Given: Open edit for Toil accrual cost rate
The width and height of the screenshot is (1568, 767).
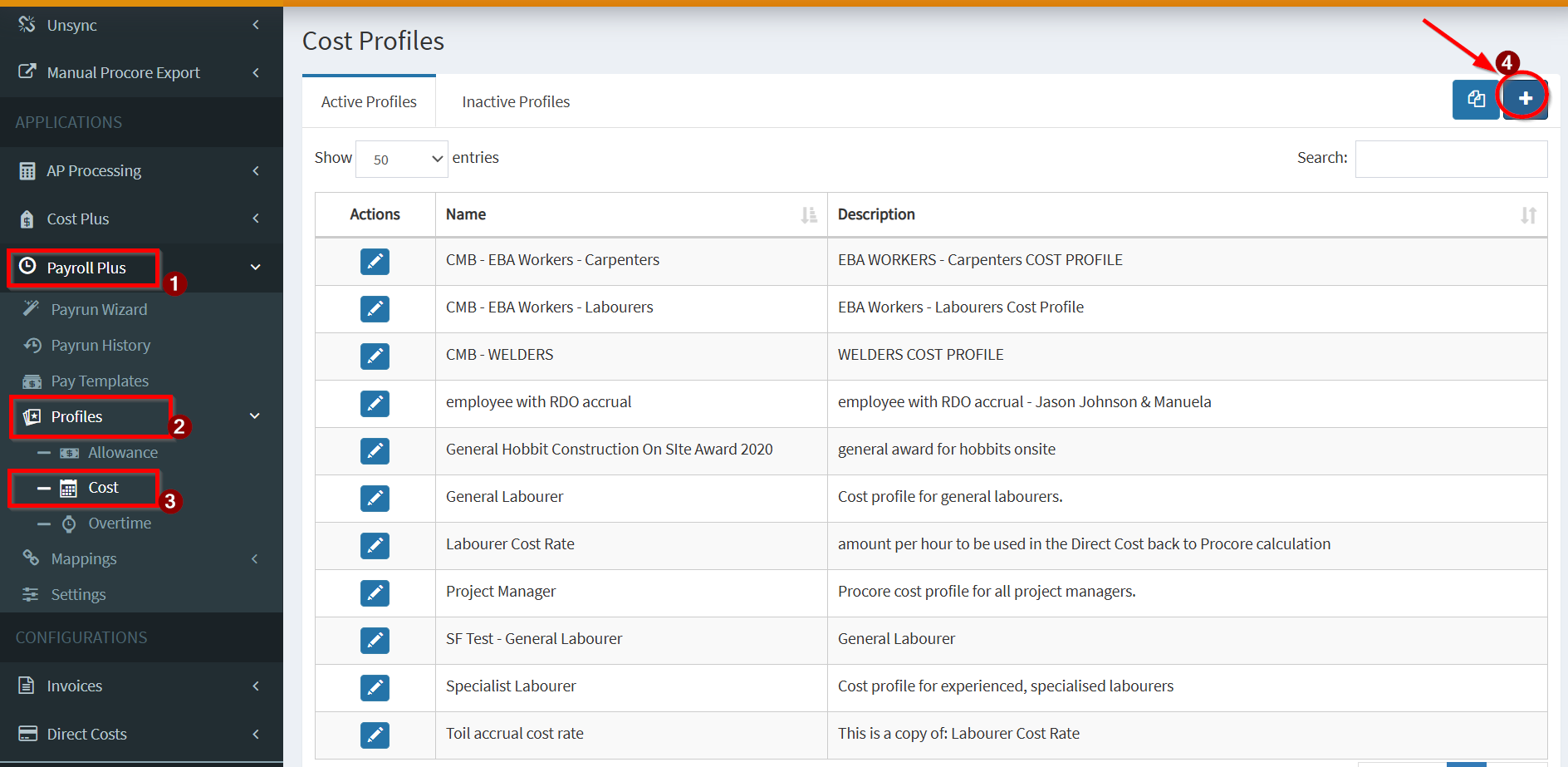Looking at the screenshot, I should [375, 735].
